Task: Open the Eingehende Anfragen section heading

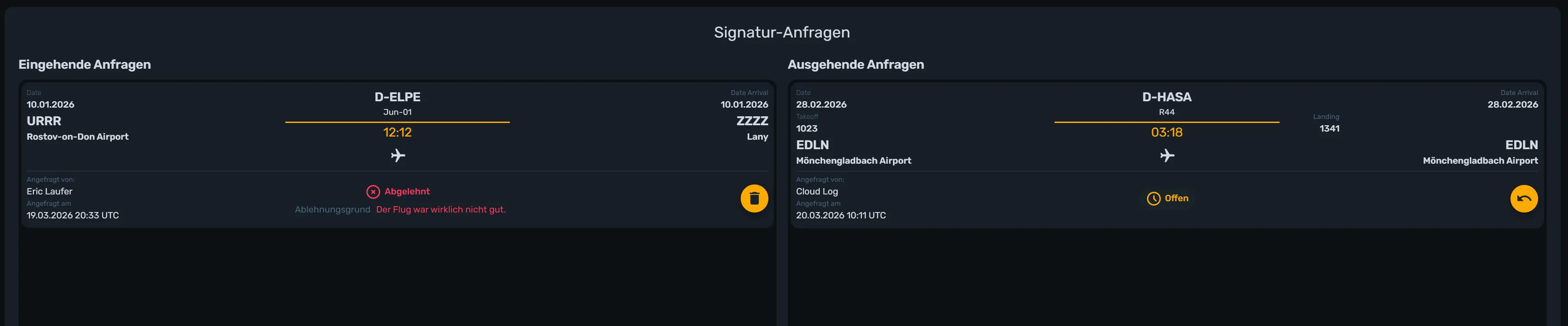Action: point(85,65)
